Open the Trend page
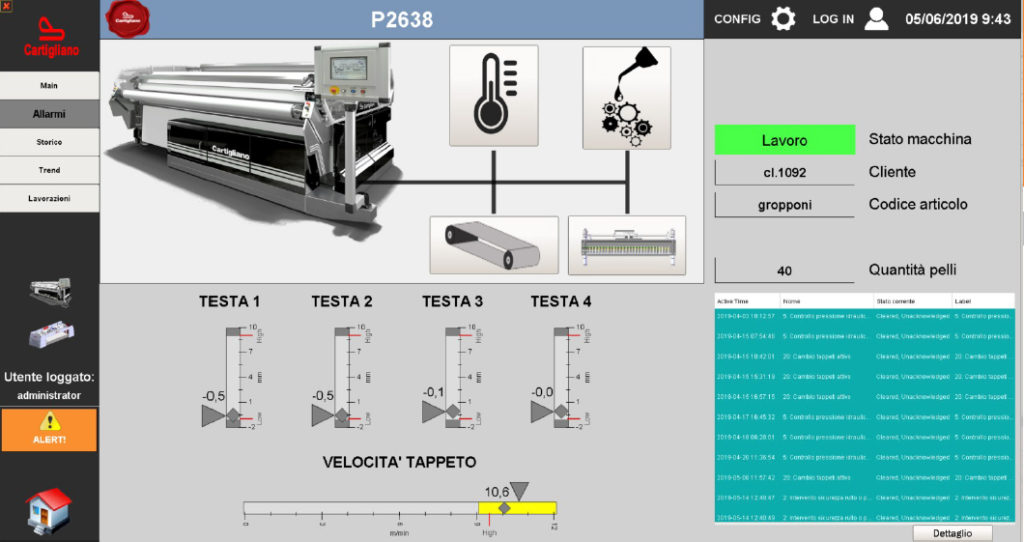1024x542 pixels. pos(49,170)
